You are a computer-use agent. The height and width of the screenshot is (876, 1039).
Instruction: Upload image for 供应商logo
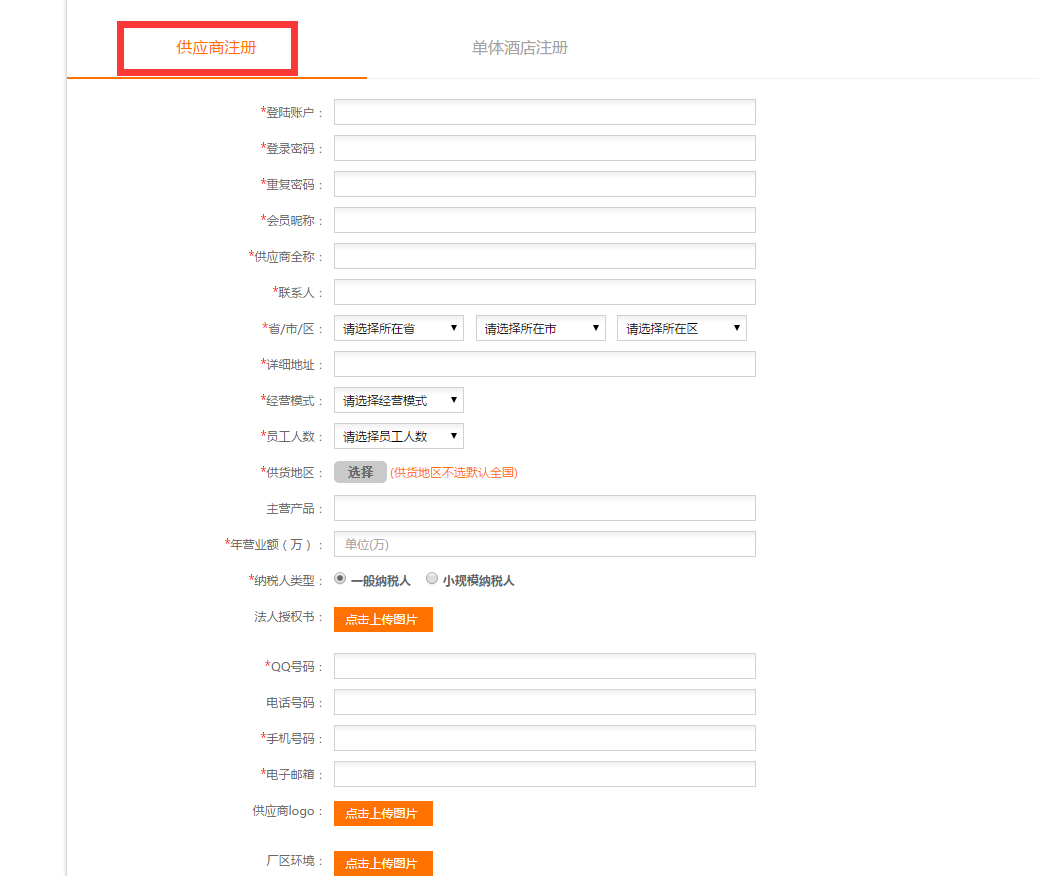pos(383,813)
